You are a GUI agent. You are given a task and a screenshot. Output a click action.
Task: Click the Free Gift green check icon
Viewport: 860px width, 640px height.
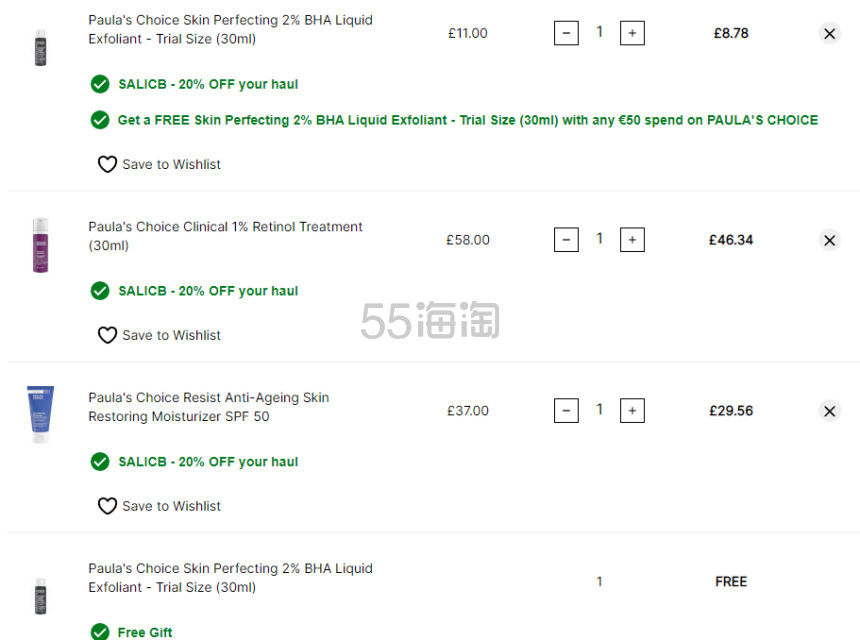[x=100, y=632]
